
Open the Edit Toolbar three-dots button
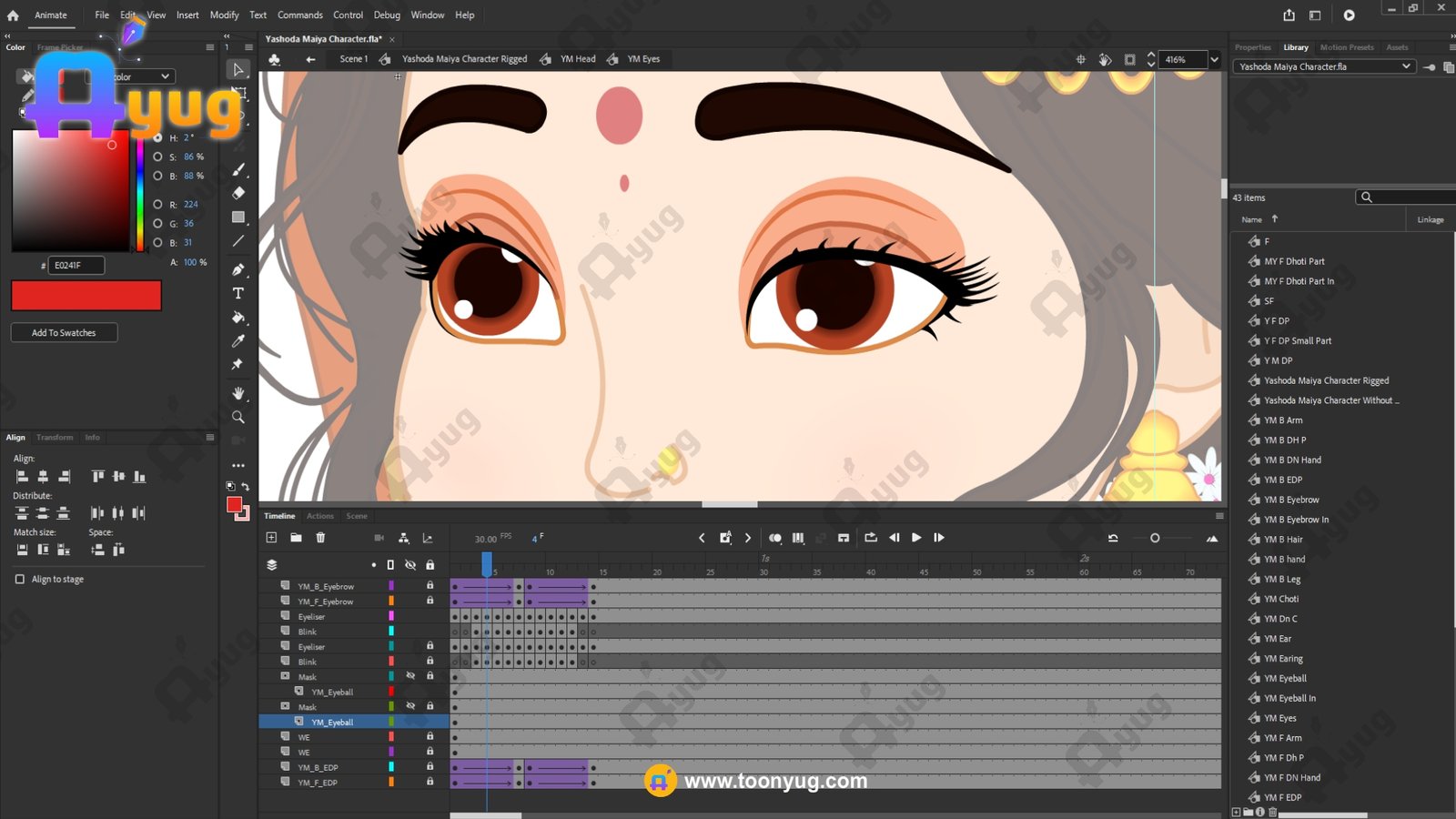point(238,465)
